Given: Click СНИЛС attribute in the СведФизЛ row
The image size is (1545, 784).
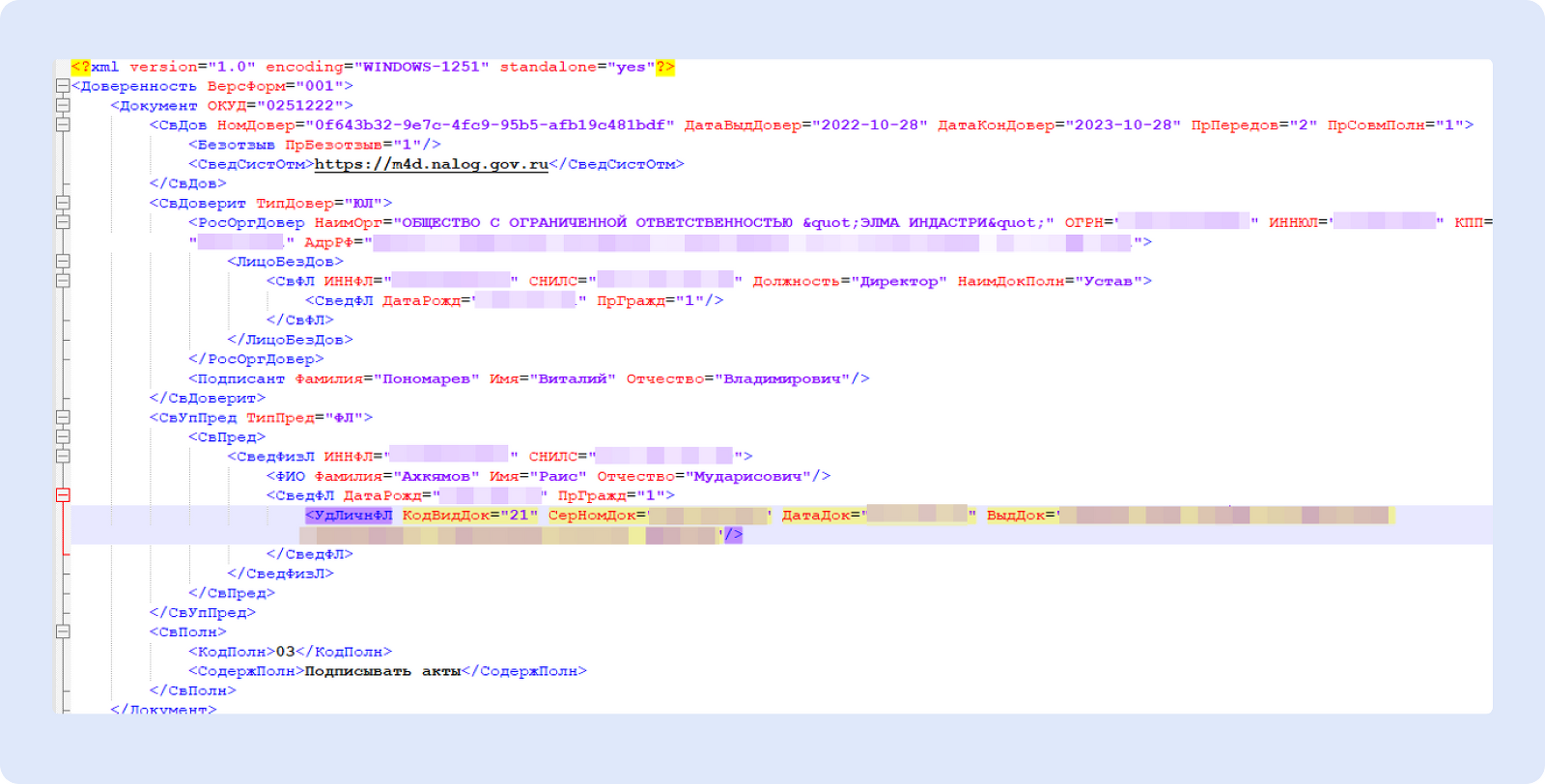Looking at the screenshot, I should point(553,456).
